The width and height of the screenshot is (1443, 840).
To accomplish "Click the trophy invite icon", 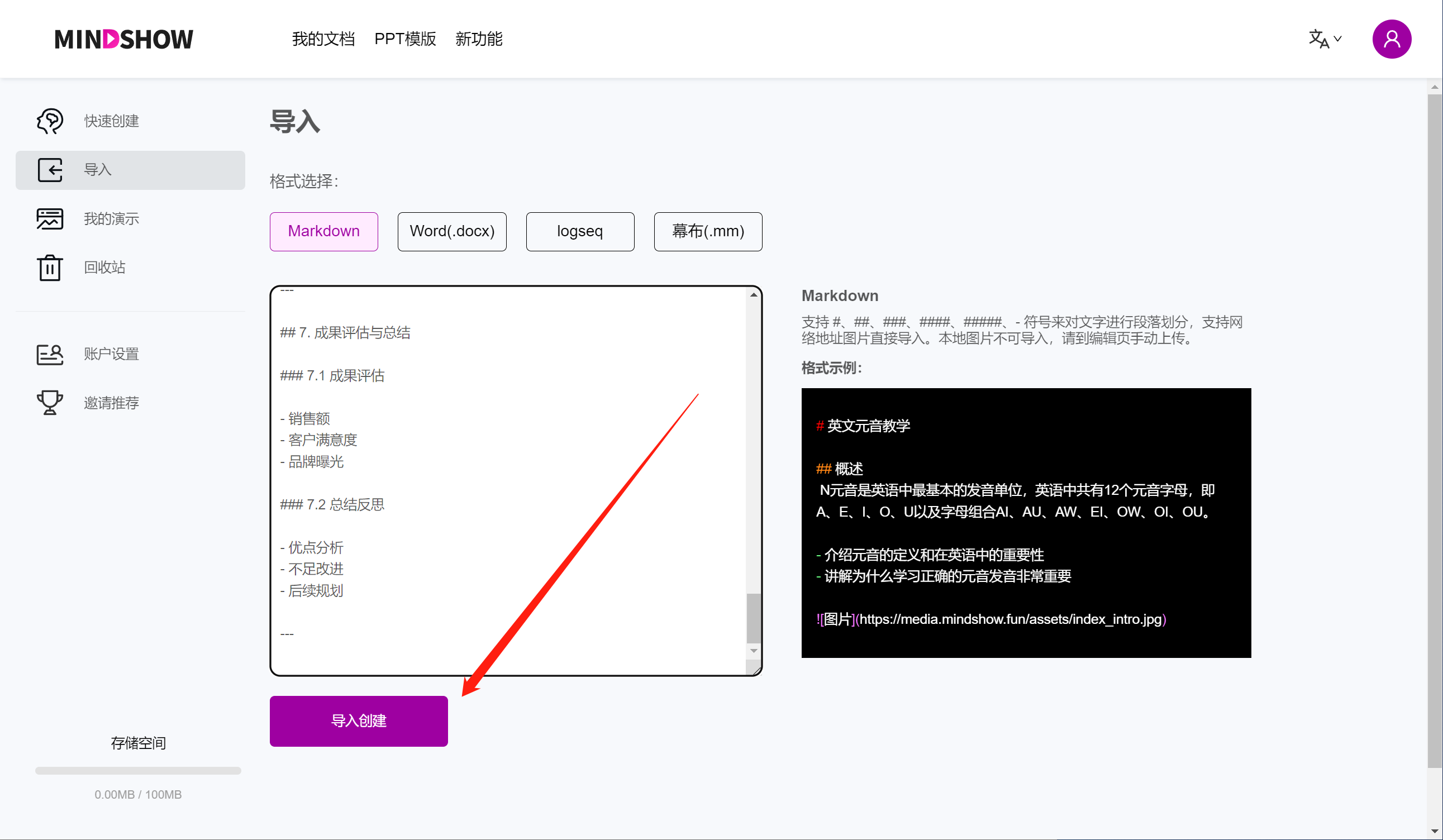I will click(50, 403).
